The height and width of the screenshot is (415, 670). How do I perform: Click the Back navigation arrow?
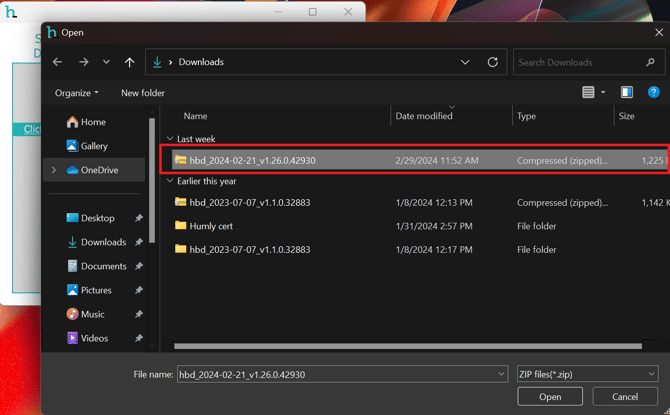[58, 62]
